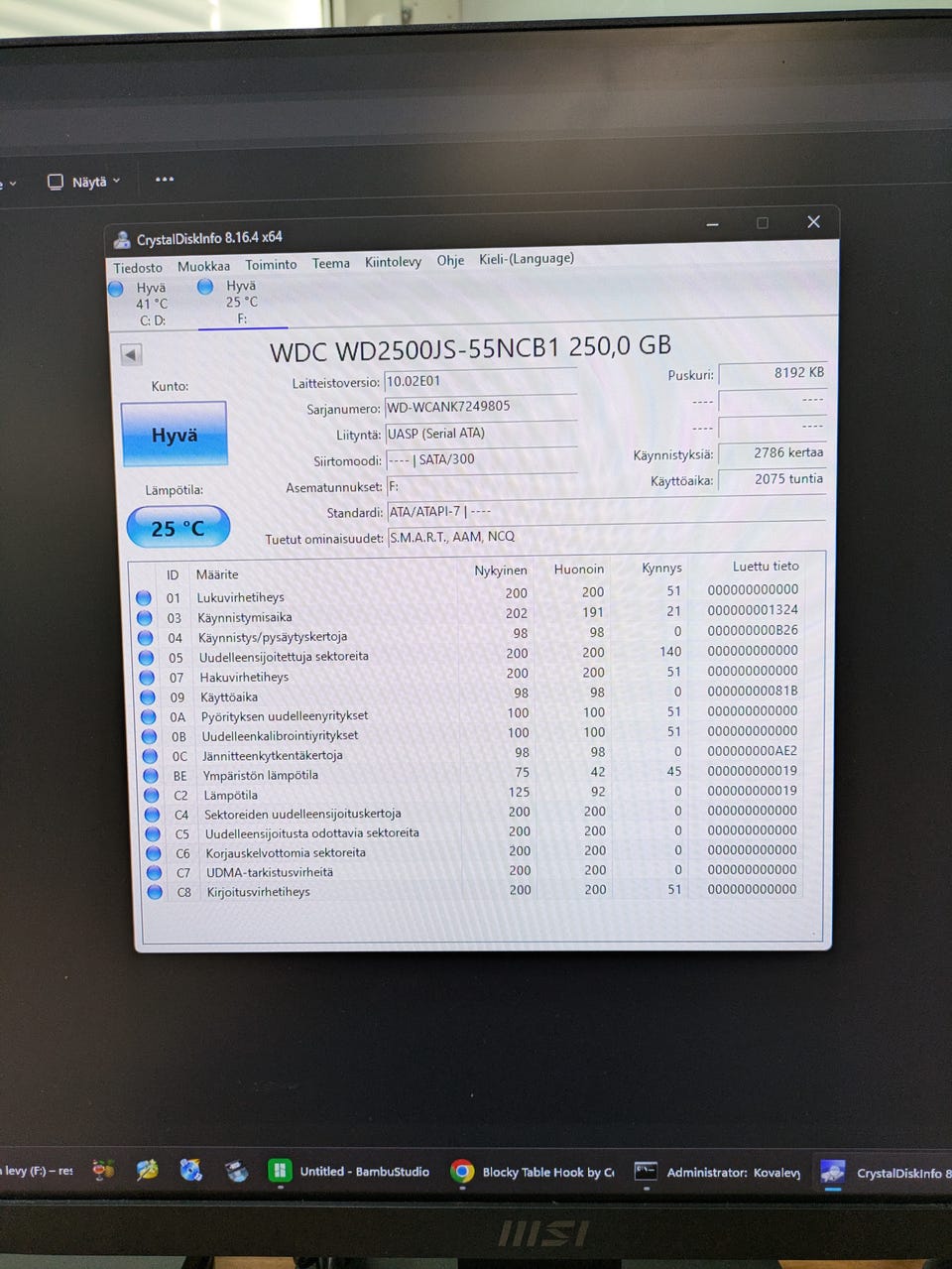The width and height of the screenshot is (952, 1269).
Task: Open BambuStudio from the taskbar
Action: pyautogui.click(x=280, y=1171)
